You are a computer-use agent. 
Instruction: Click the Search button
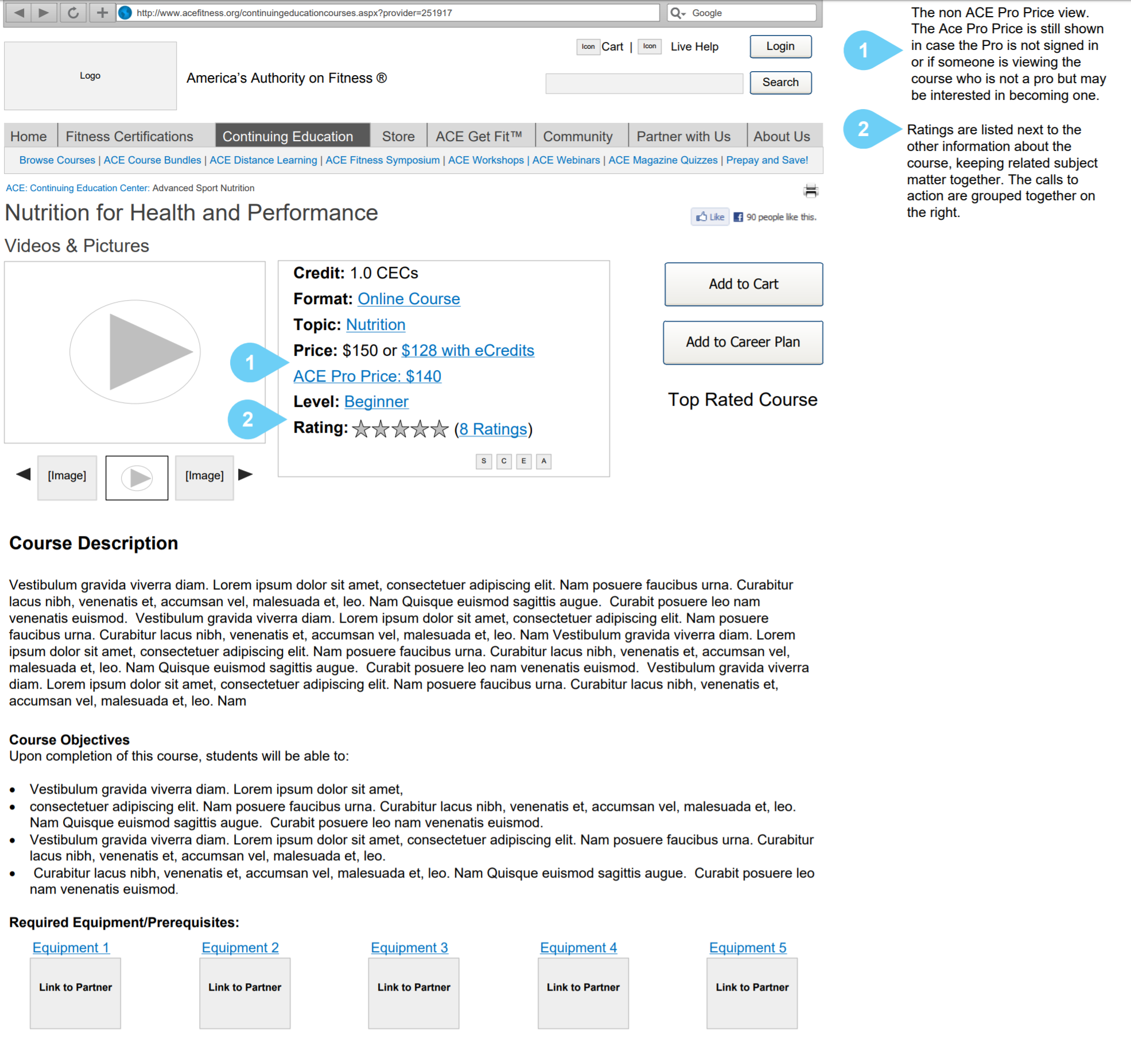point(780,83)
